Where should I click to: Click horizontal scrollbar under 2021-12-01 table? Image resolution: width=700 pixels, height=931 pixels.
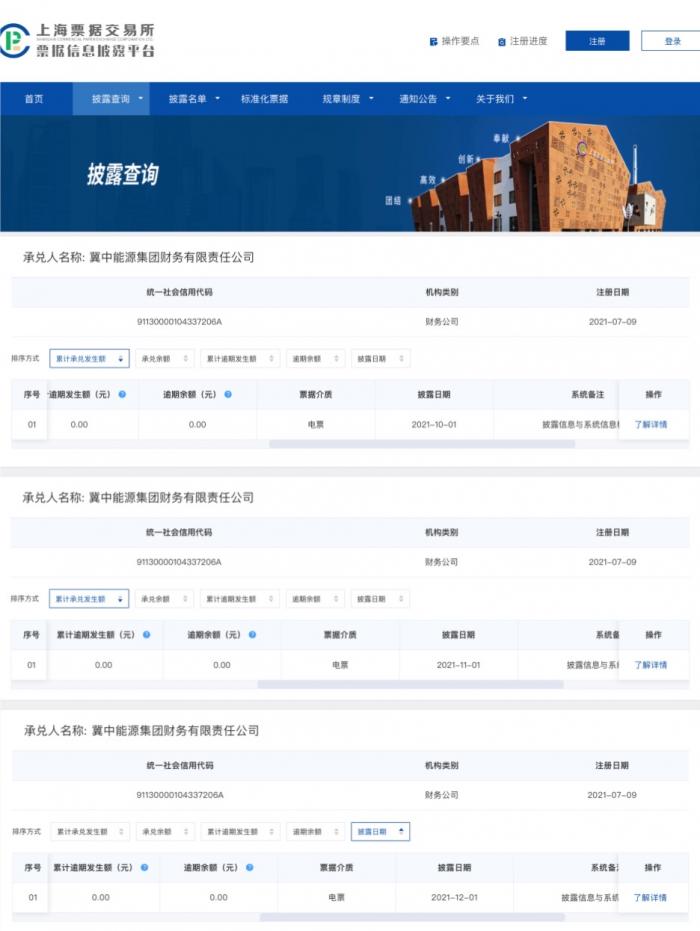coord(413,917)
